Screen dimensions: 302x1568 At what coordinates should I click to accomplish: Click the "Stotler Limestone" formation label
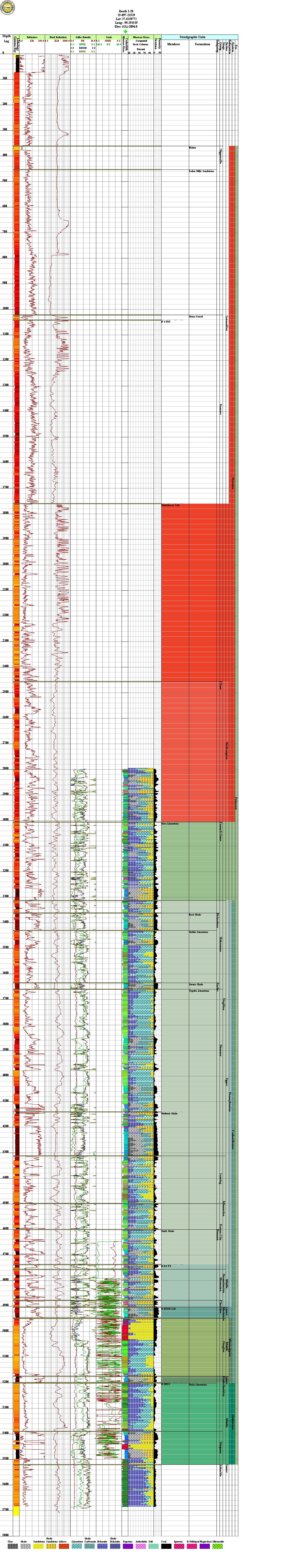[x=198, y=932]
